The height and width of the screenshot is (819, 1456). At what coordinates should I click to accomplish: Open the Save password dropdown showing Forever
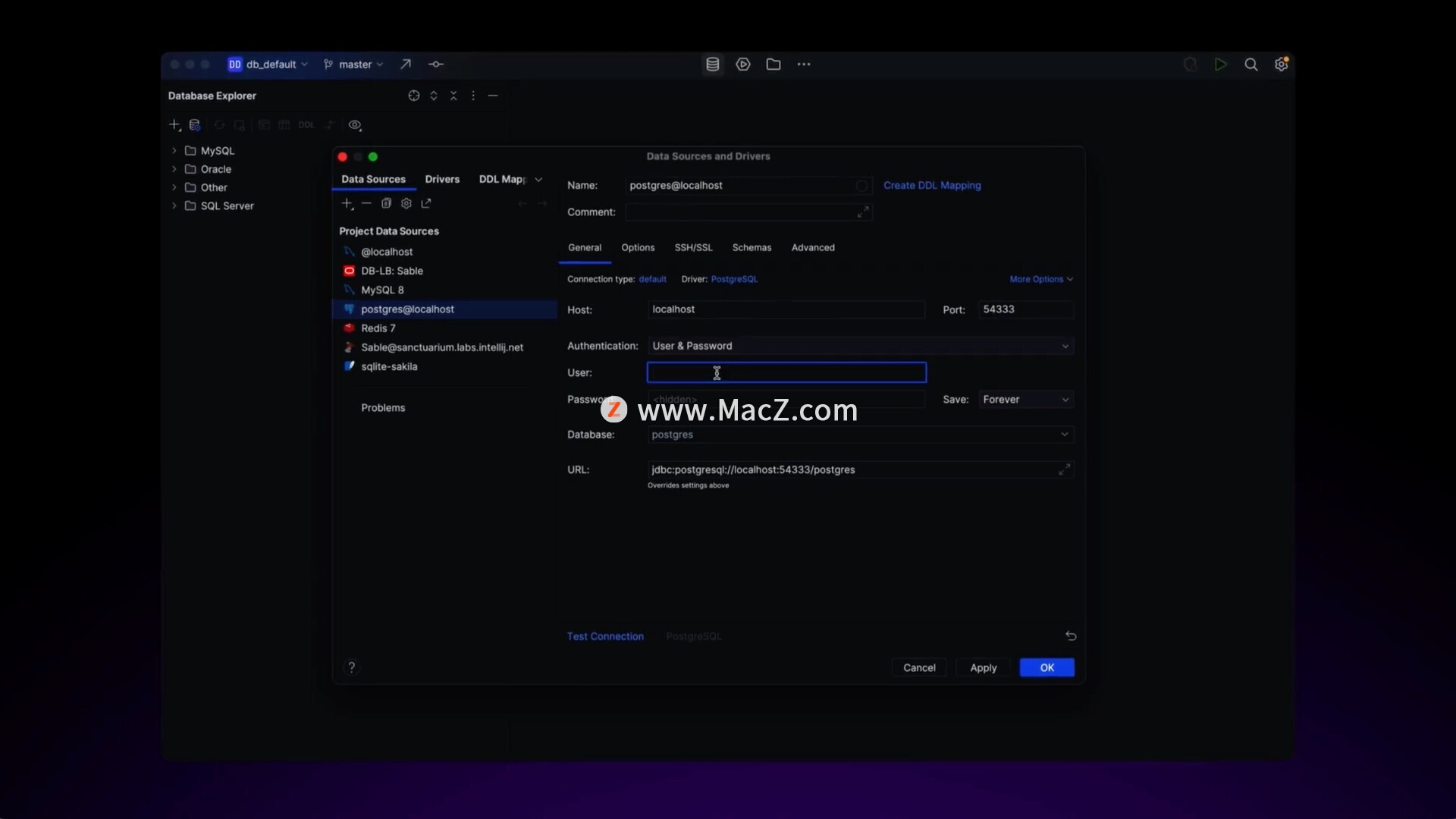tap(1025, 400)
